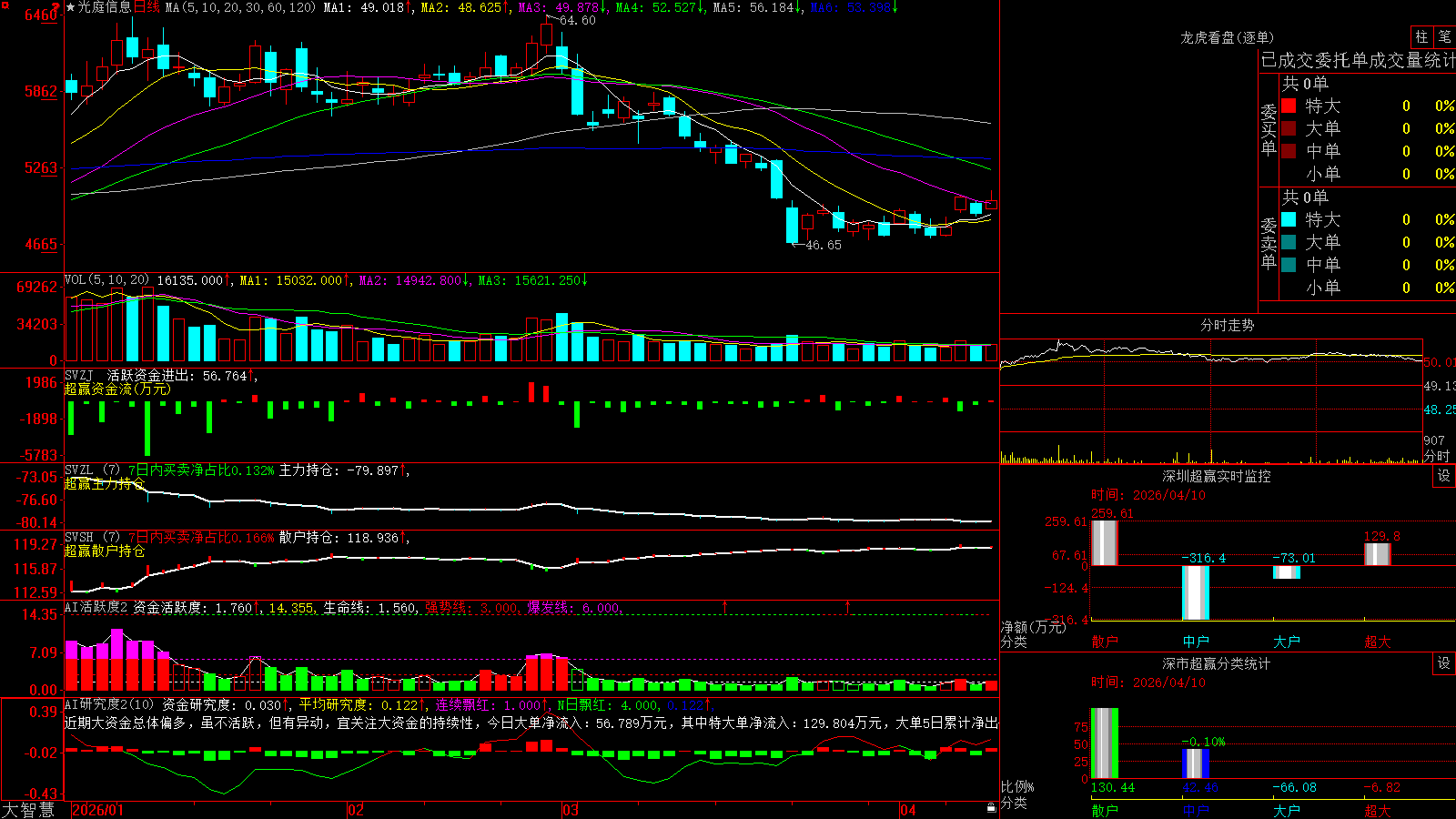Image resolution: width=1456 pixels, height=819 pixels.
Task: Switch 龙虎看盘 to 笔 view
Action: pyautogui.click(x=1444, y=36)
